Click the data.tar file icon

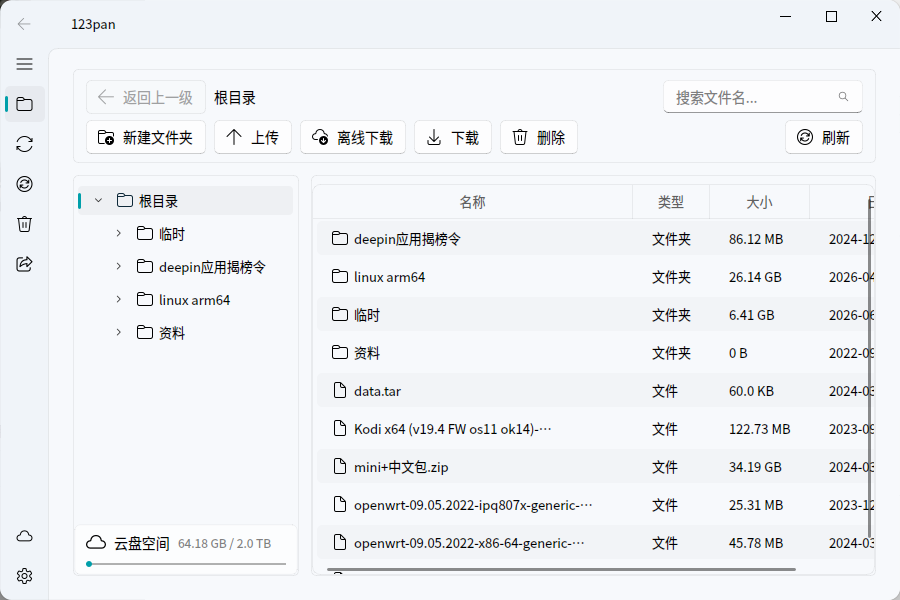coord(340,391)
